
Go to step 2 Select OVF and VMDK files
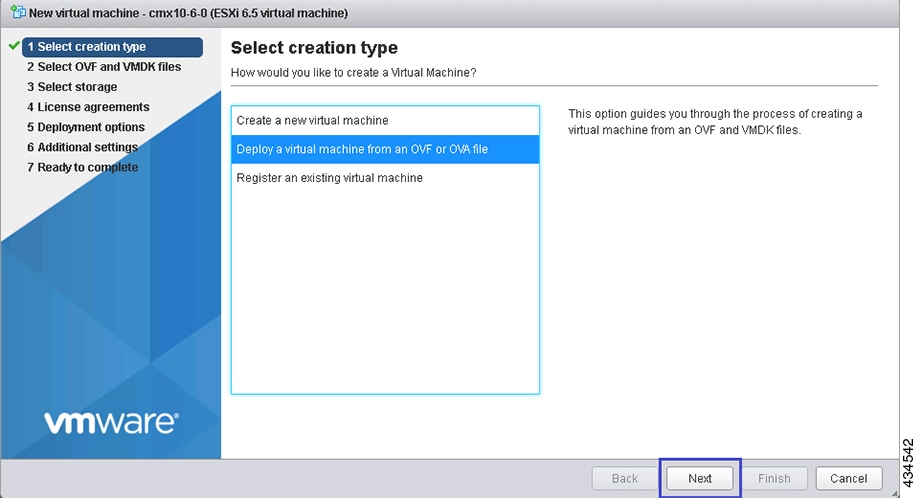(104, 67)
